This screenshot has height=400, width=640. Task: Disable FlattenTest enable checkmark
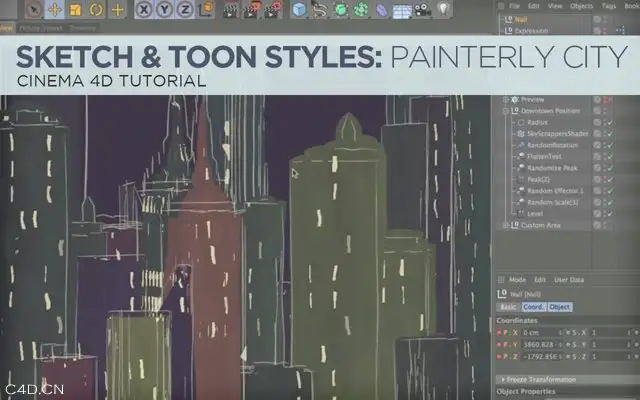coord(610,157)
